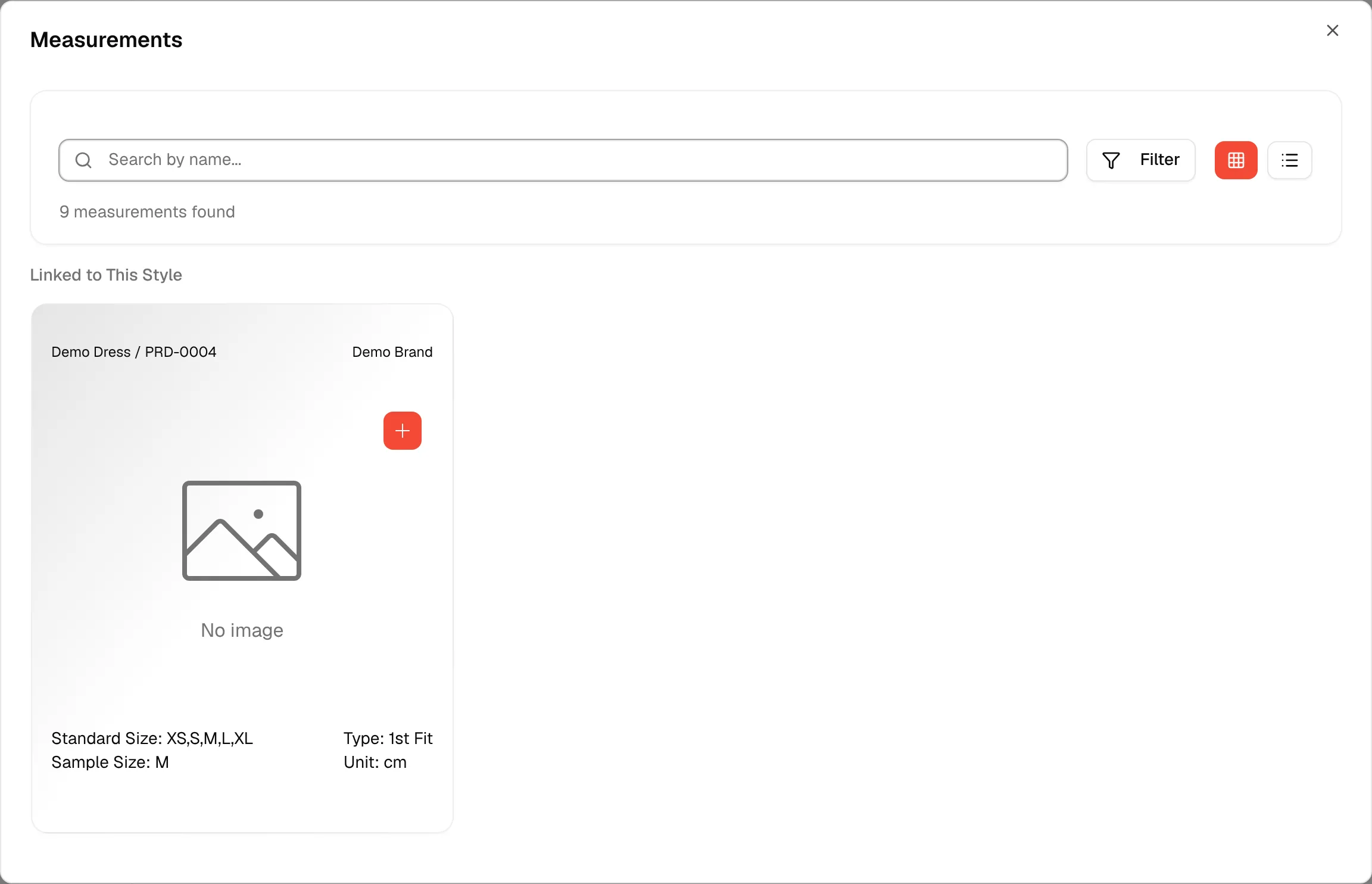Click the Measurements dialog title
The height and width of the screenshot is (884, 1372).
pos(107,40)
